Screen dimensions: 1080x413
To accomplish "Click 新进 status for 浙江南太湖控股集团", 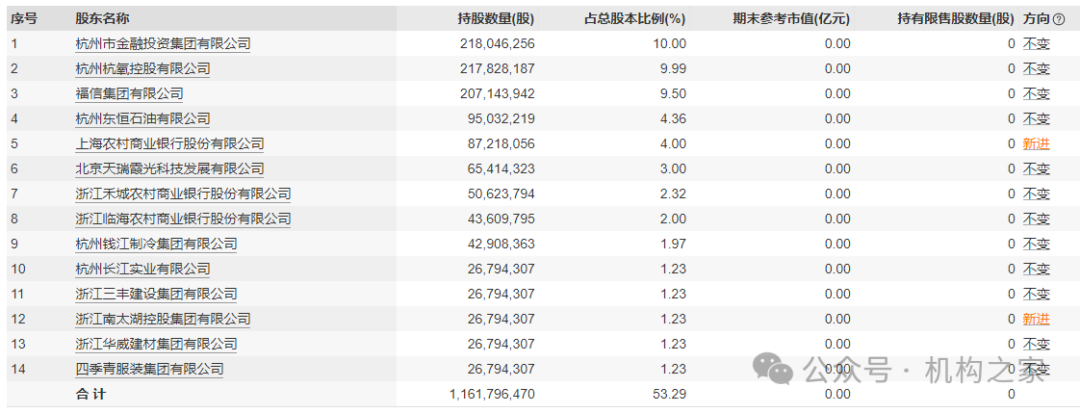I will point(1036,319).
